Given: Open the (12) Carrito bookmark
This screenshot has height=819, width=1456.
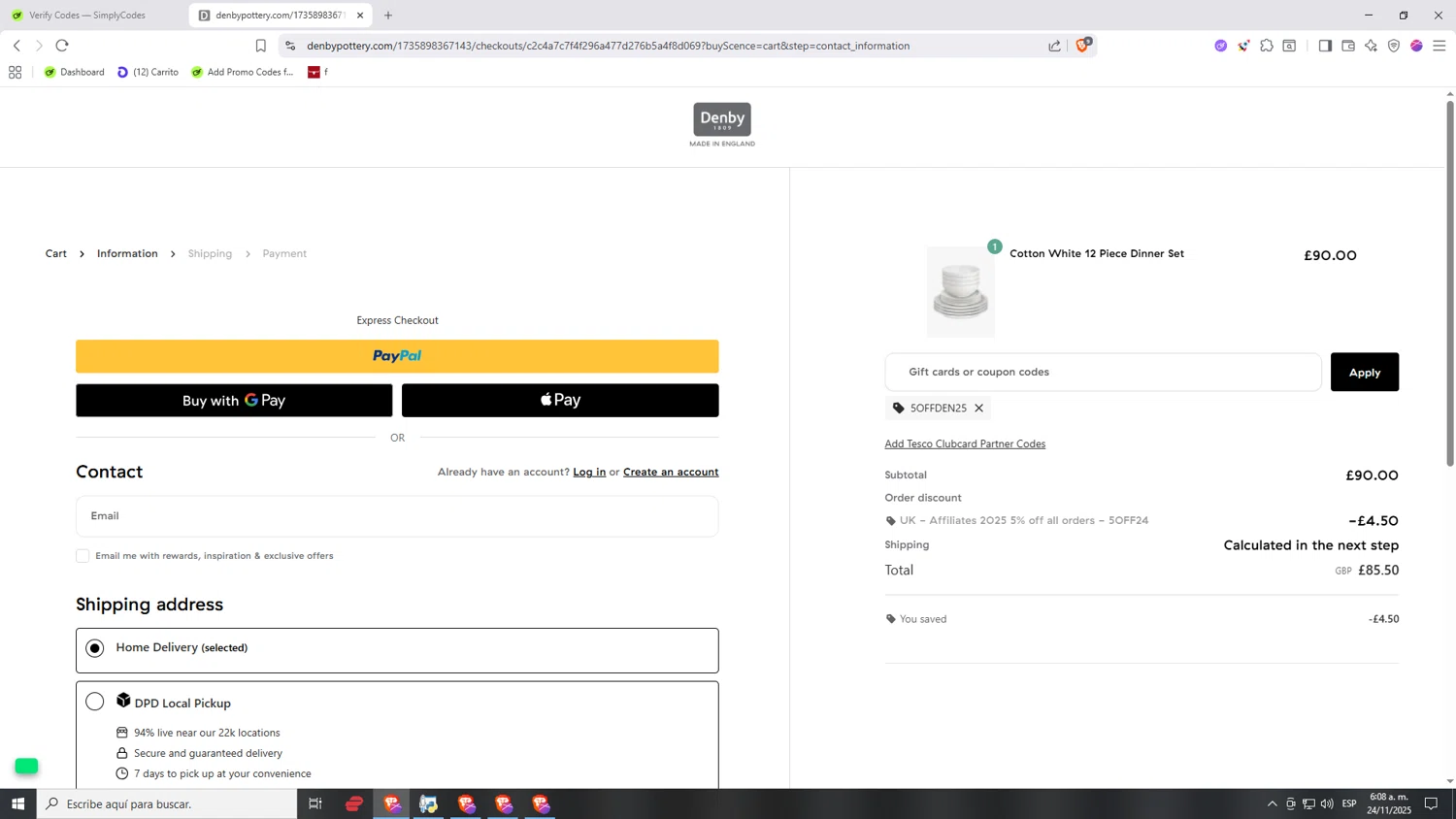Looking at the screenshot, I should pyautogui.click(x=148, y=72).
